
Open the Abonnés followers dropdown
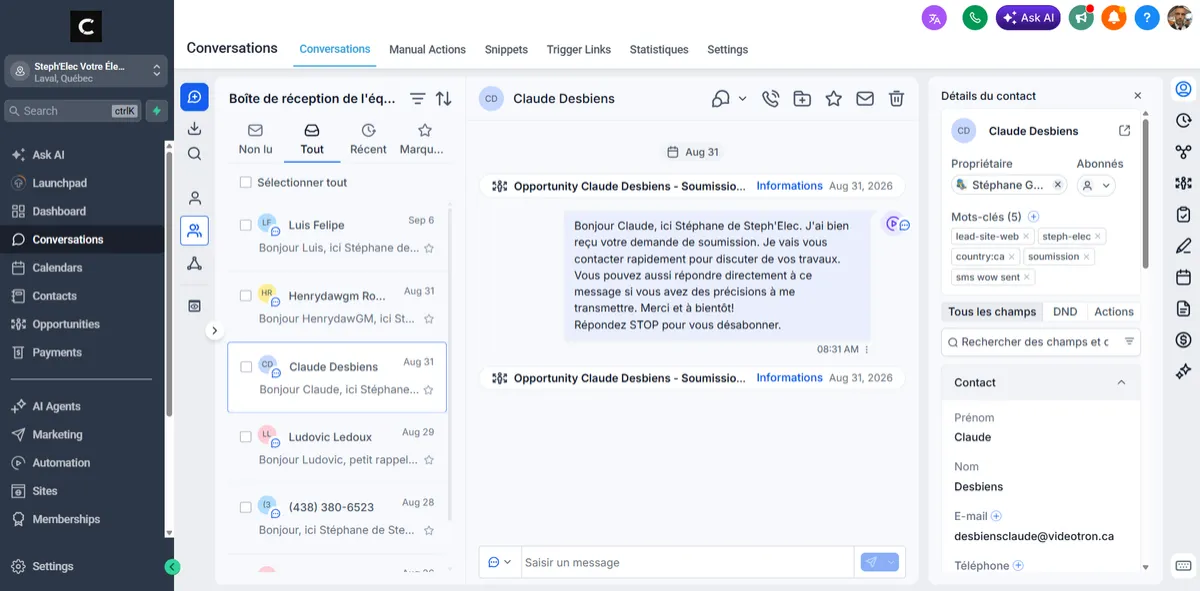tap(1096, 185)
